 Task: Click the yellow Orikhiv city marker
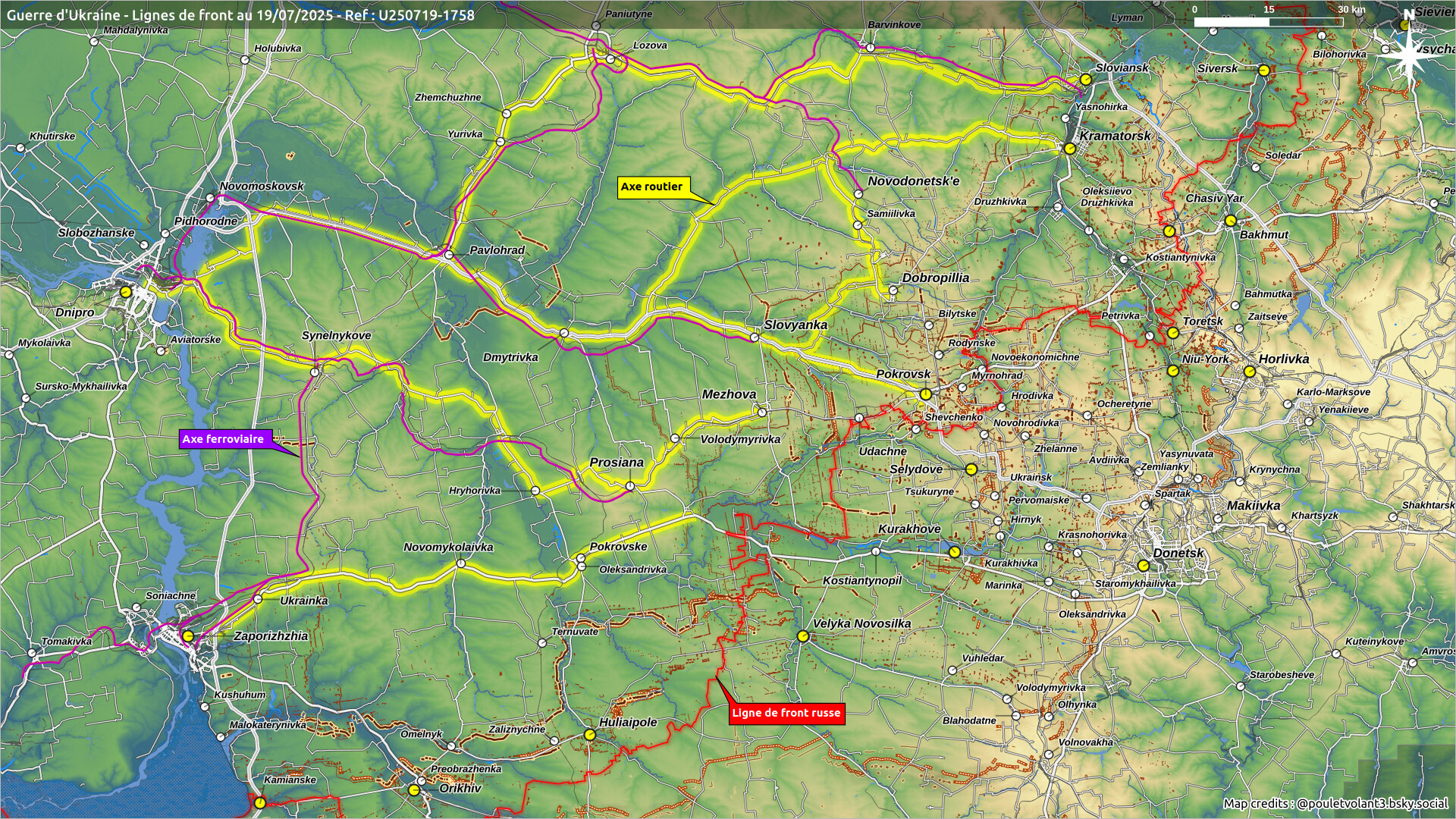413,790
